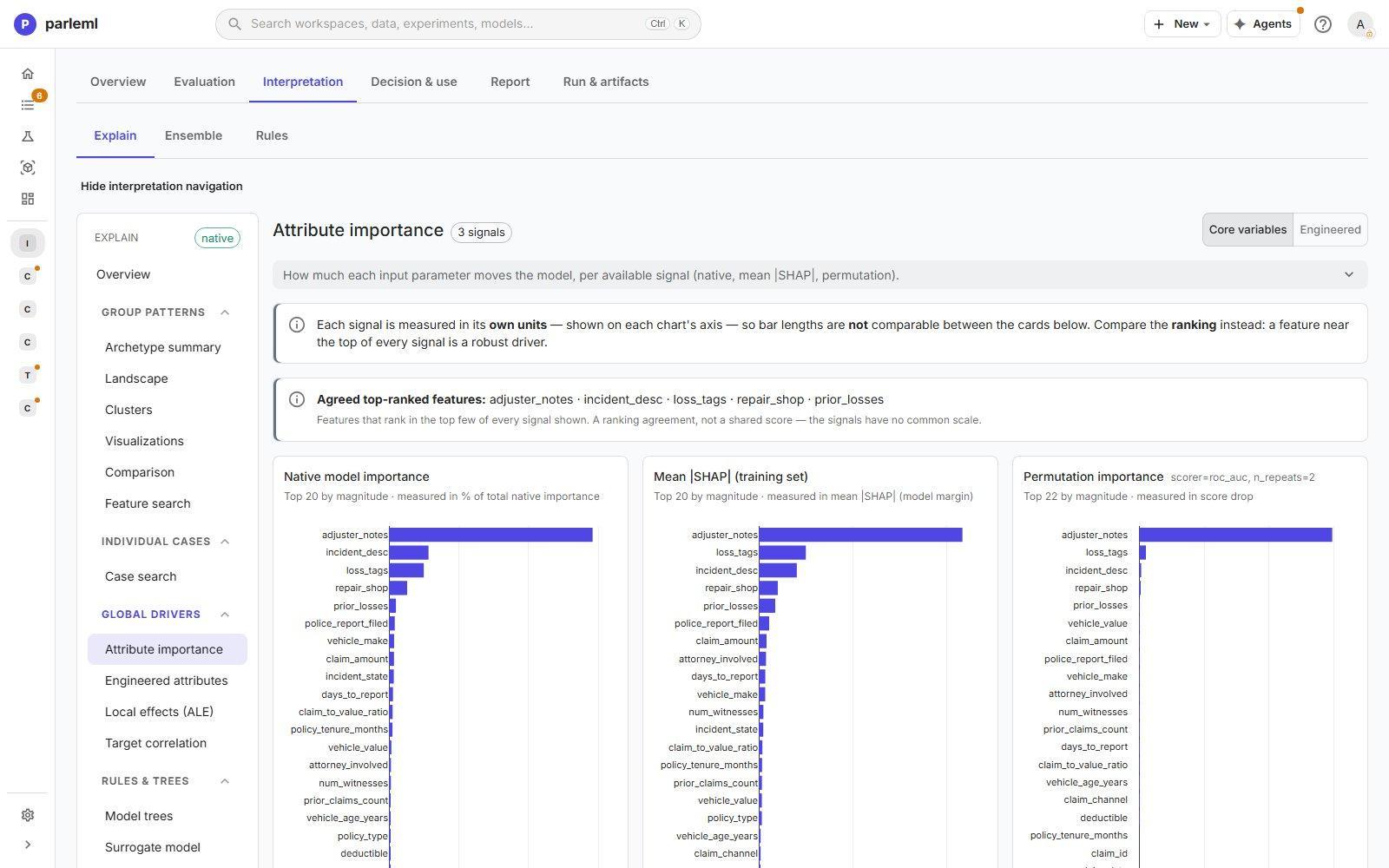1389x868 pixels.
Task: Open the settings gear in sidebar
Action: click(x=28, y=815)
